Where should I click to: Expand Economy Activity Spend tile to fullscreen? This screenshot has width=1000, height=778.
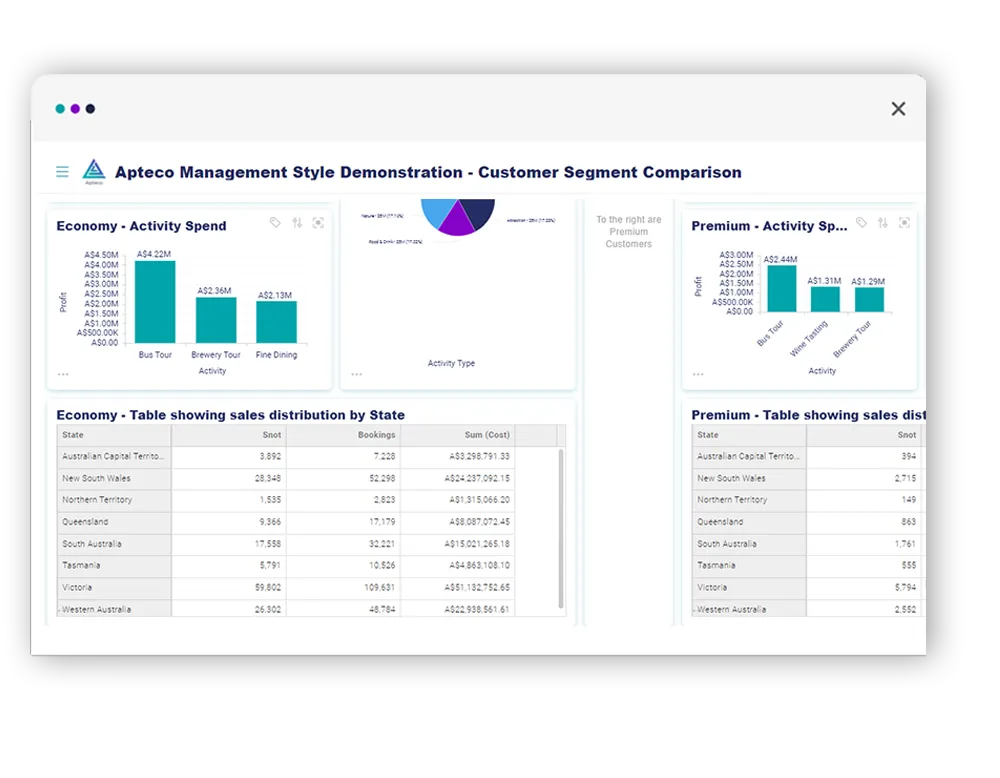click(x=318, y=223)
